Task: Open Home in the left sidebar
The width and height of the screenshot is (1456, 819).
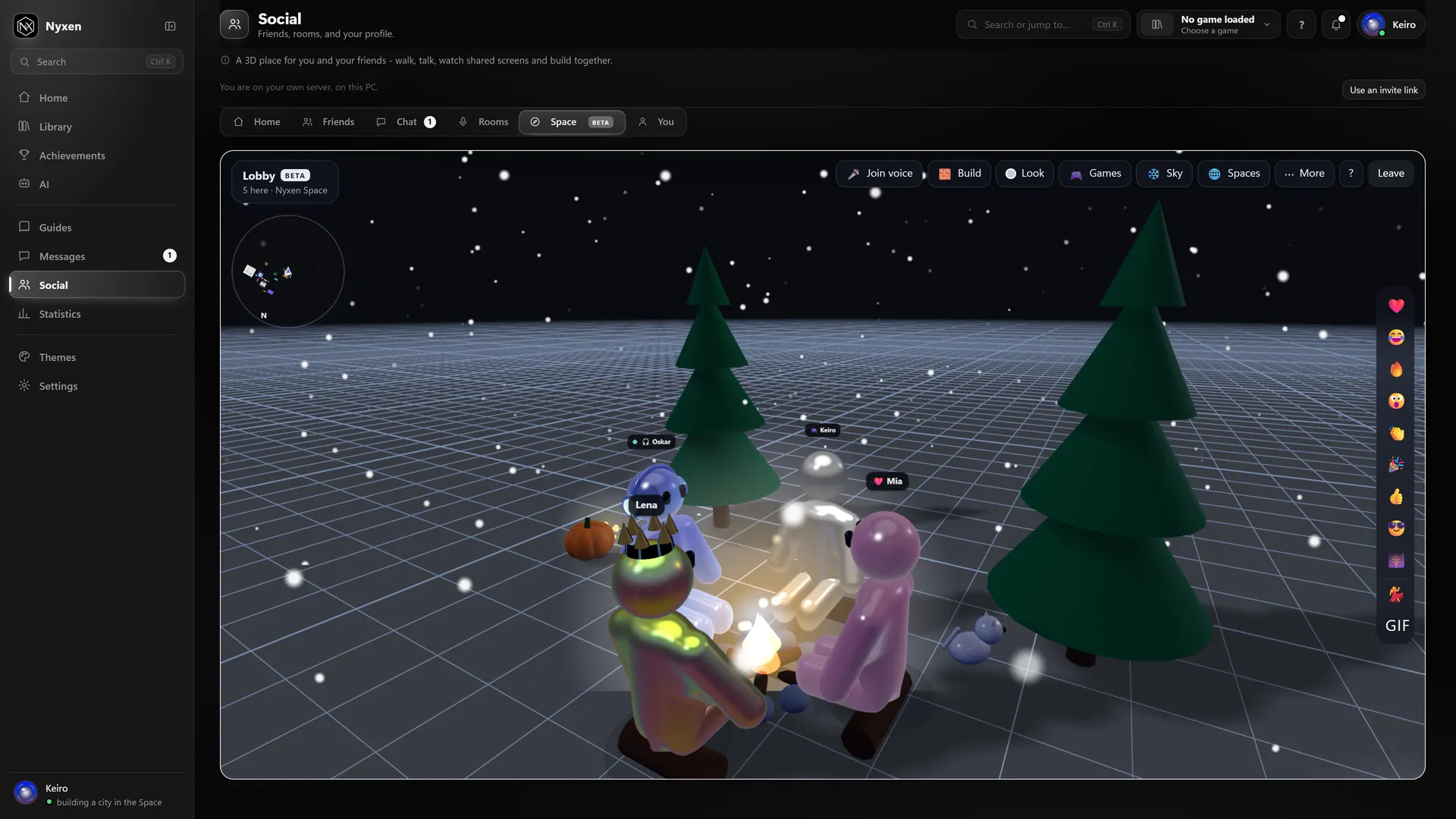Action: click(x=97, y=98)
